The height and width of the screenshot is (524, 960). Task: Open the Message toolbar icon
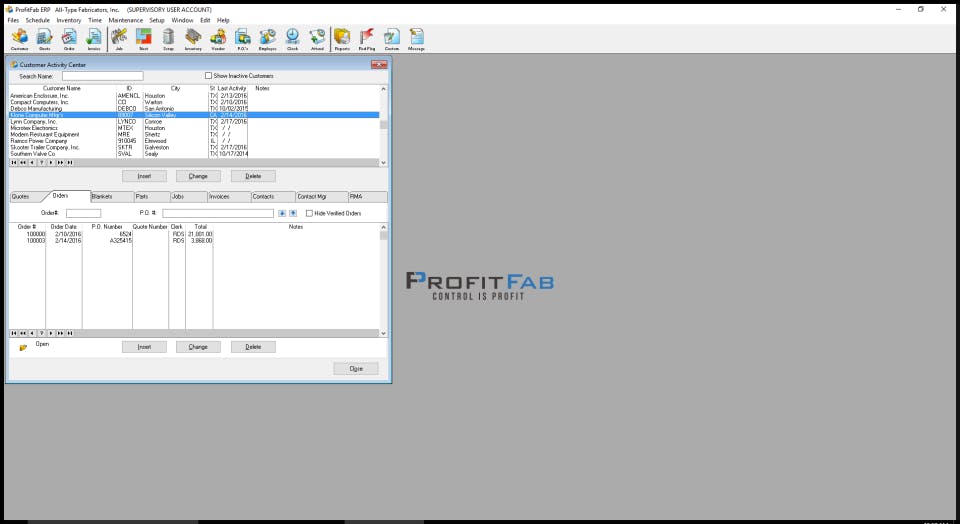tap(416, 39)
